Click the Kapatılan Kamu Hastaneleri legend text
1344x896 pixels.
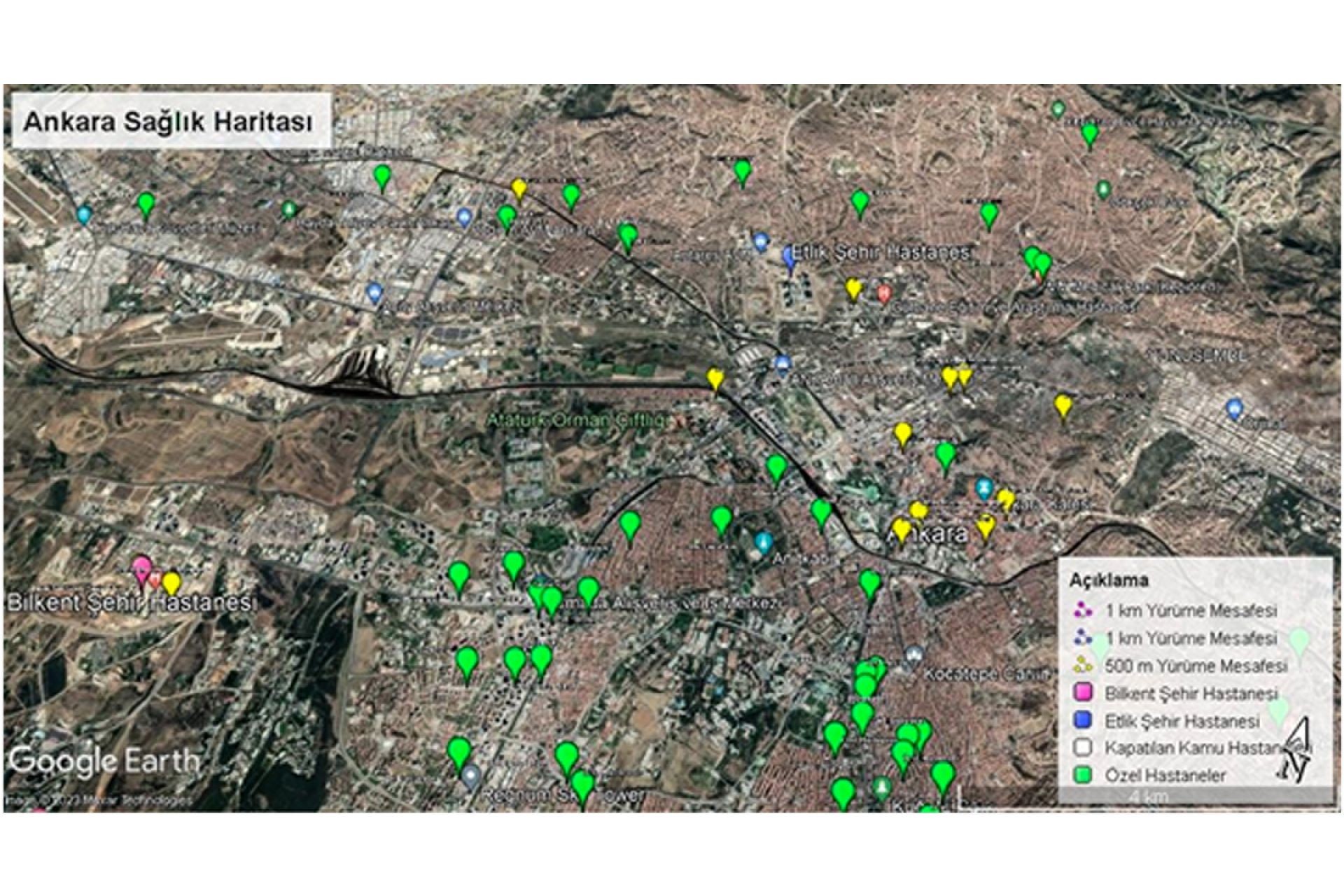coord(1207,748)
